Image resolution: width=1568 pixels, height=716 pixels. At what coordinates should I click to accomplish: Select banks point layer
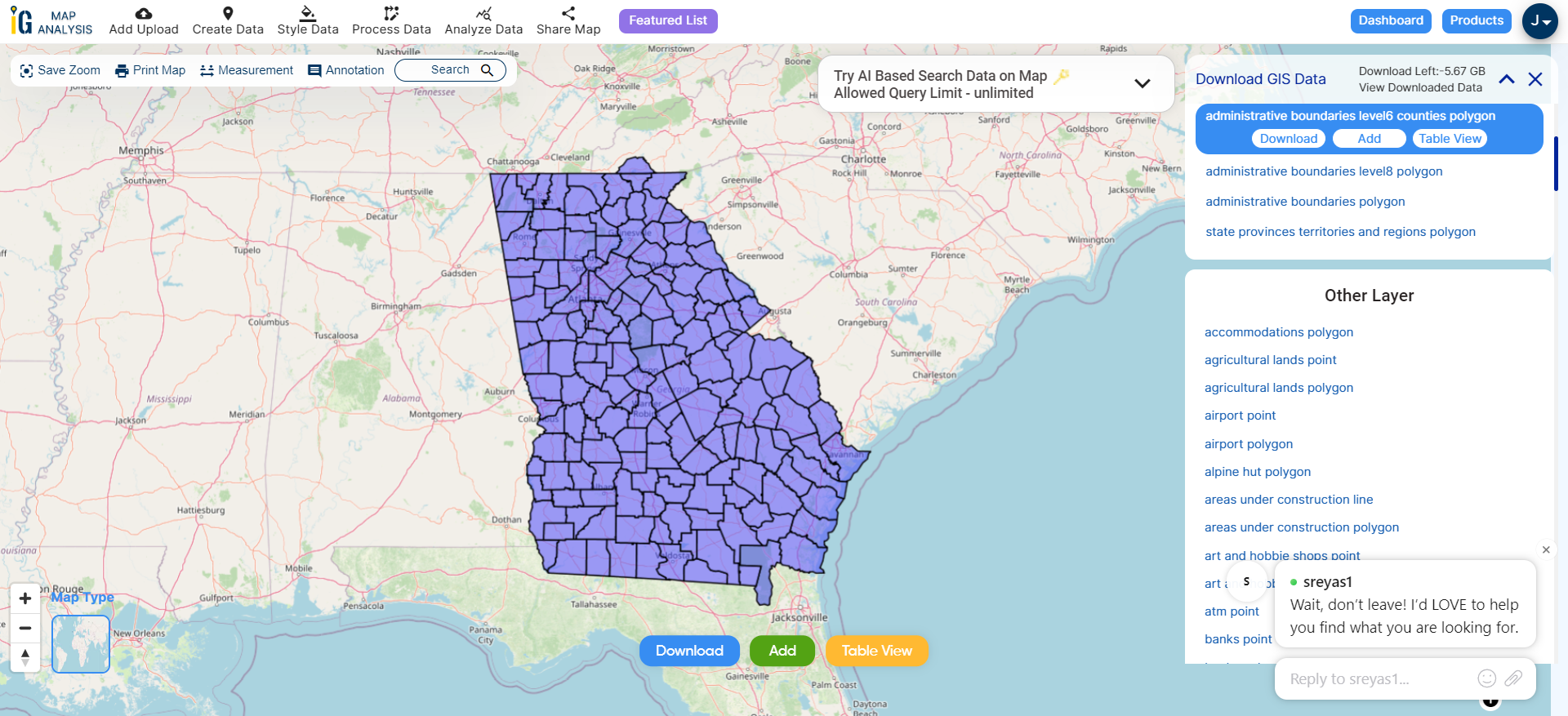tap(1238, 639)
